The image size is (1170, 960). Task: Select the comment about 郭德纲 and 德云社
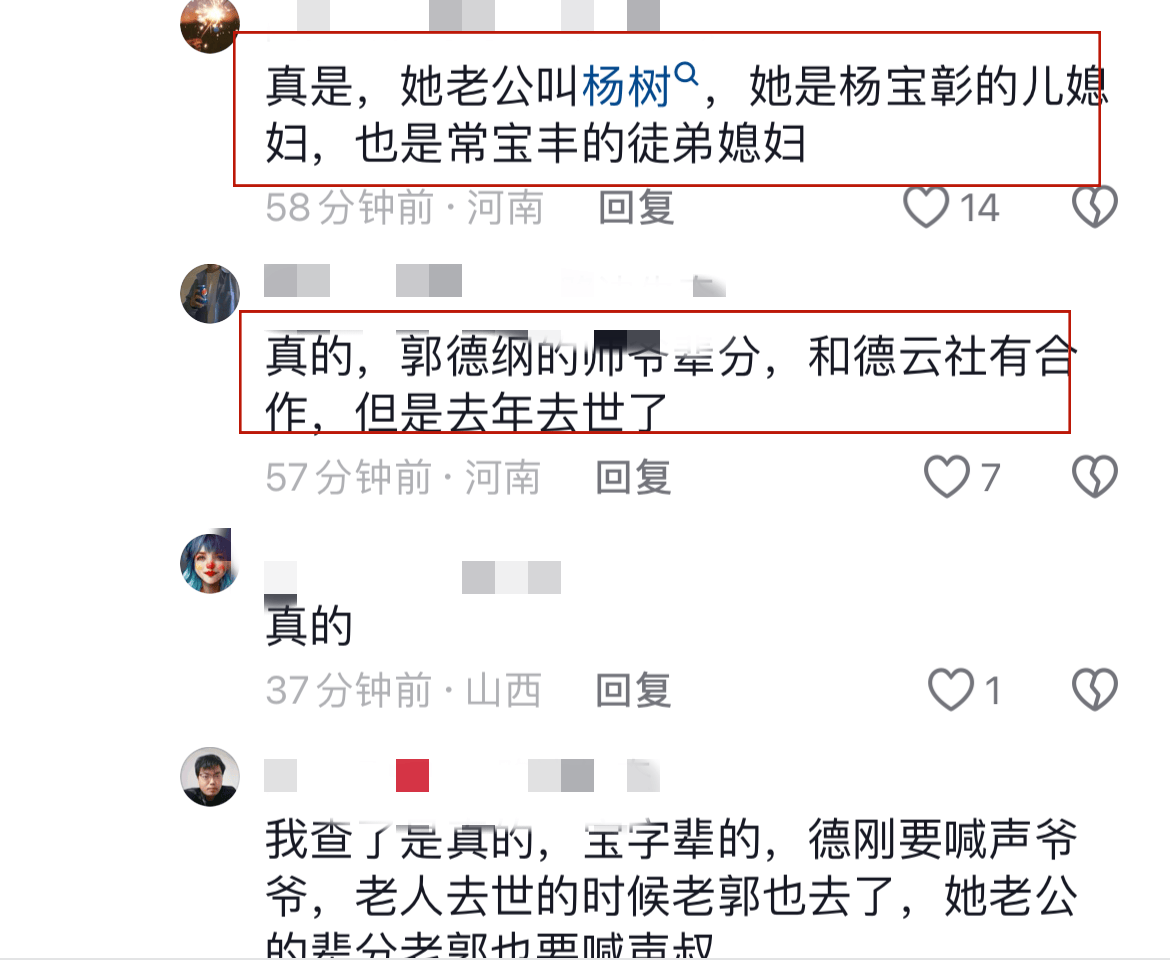[x=671, y=384]
